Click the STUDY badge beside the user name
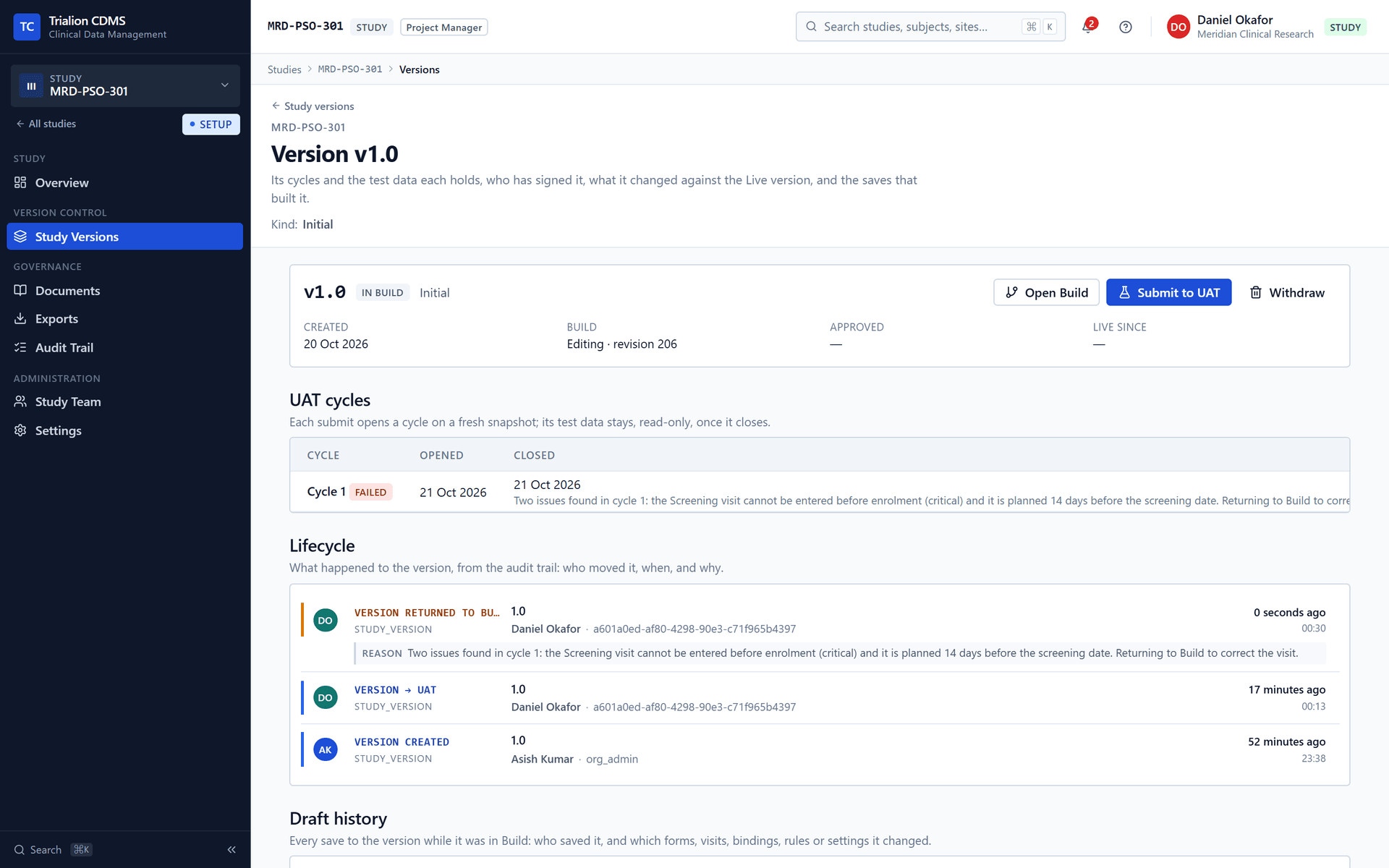Viewport: 1389px width, 868px height. 1345,27
